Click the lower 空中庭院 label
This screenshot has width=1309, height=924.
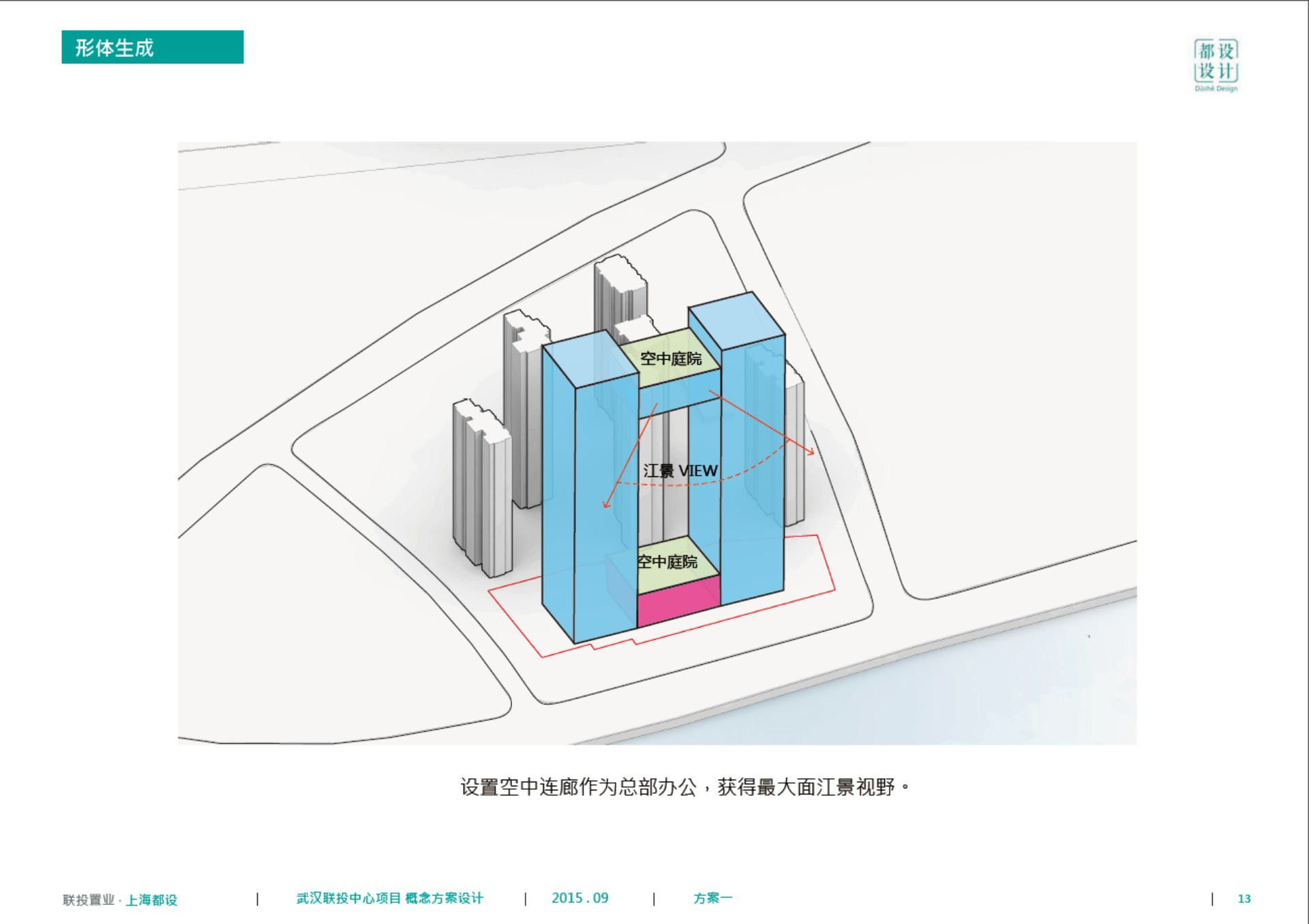(x=667, y=562)
